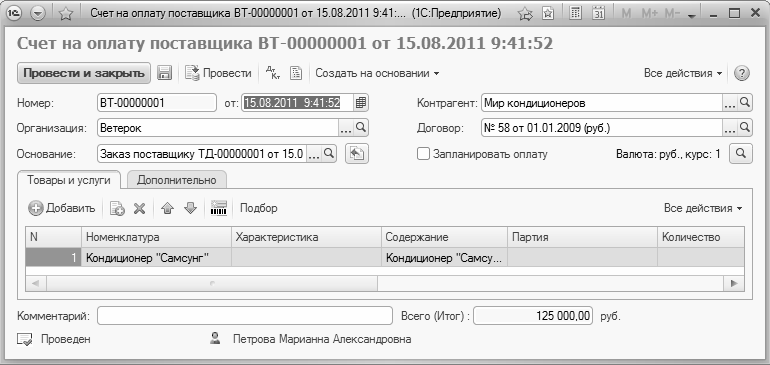Click the Провести и закрыть button
770x365 pixels.
tap(84, 73)
